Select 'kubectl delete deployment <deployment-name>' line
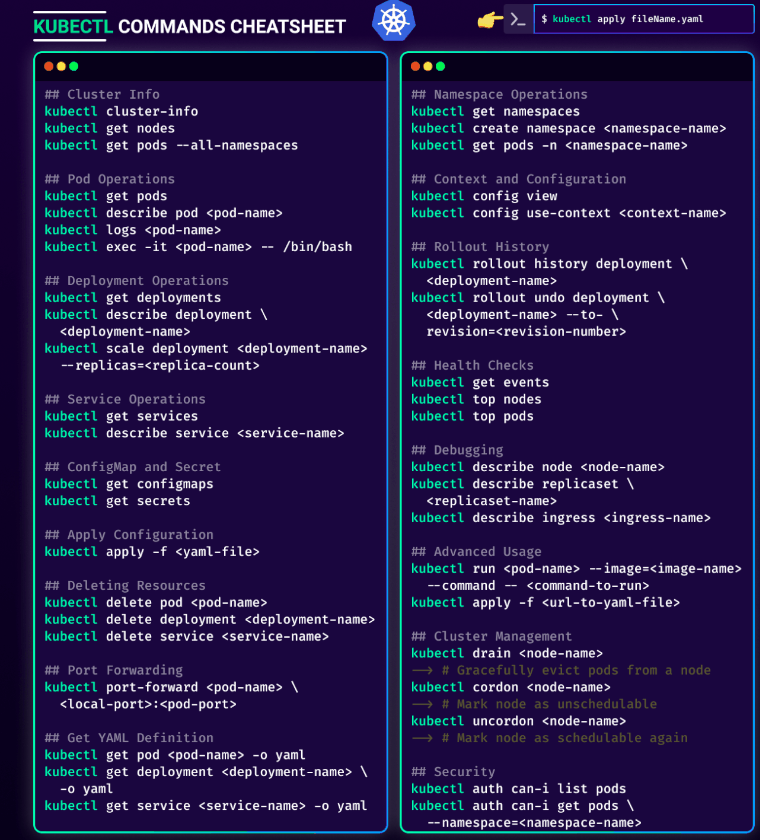Screen dimensions: 760x840 (209, 620)
